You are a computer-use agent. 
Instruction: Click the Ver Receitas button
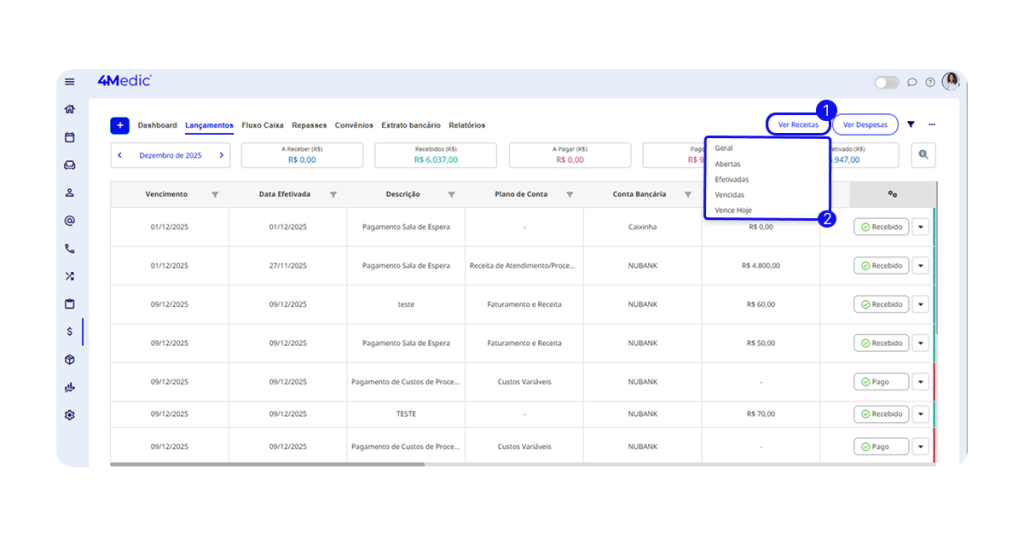[x=798, y=125]
